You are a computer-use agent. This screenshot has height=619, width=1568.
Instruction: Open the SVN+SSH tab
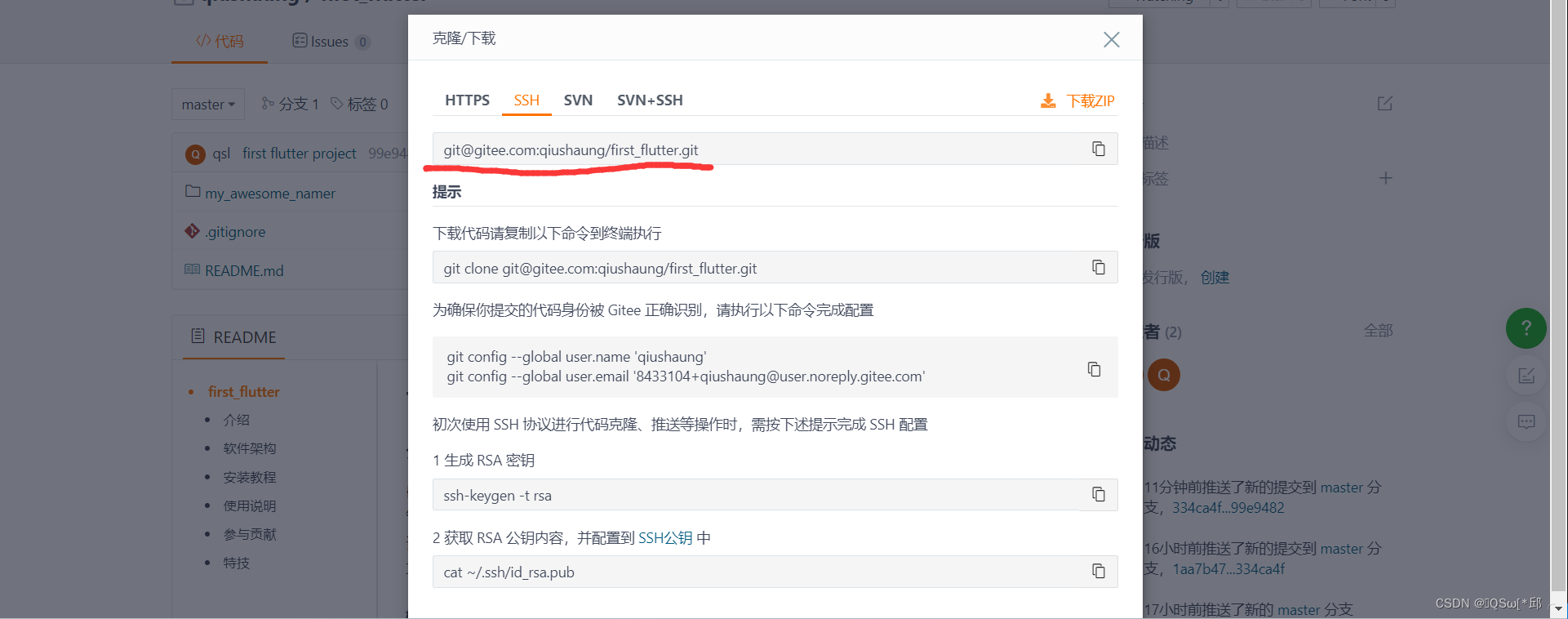coord(650,100)
